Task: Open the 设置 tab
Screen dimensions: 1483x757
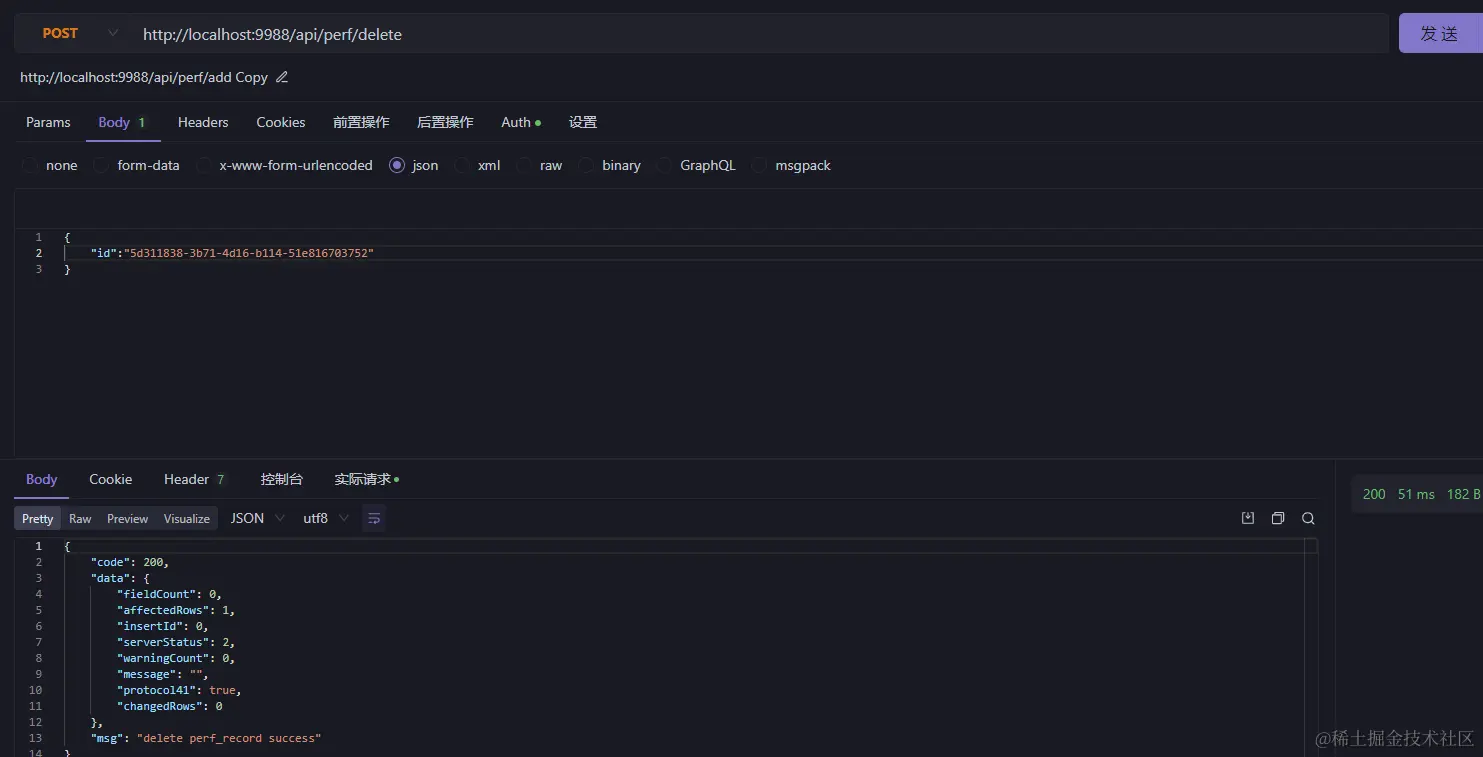Action: [x=583, y=122]
